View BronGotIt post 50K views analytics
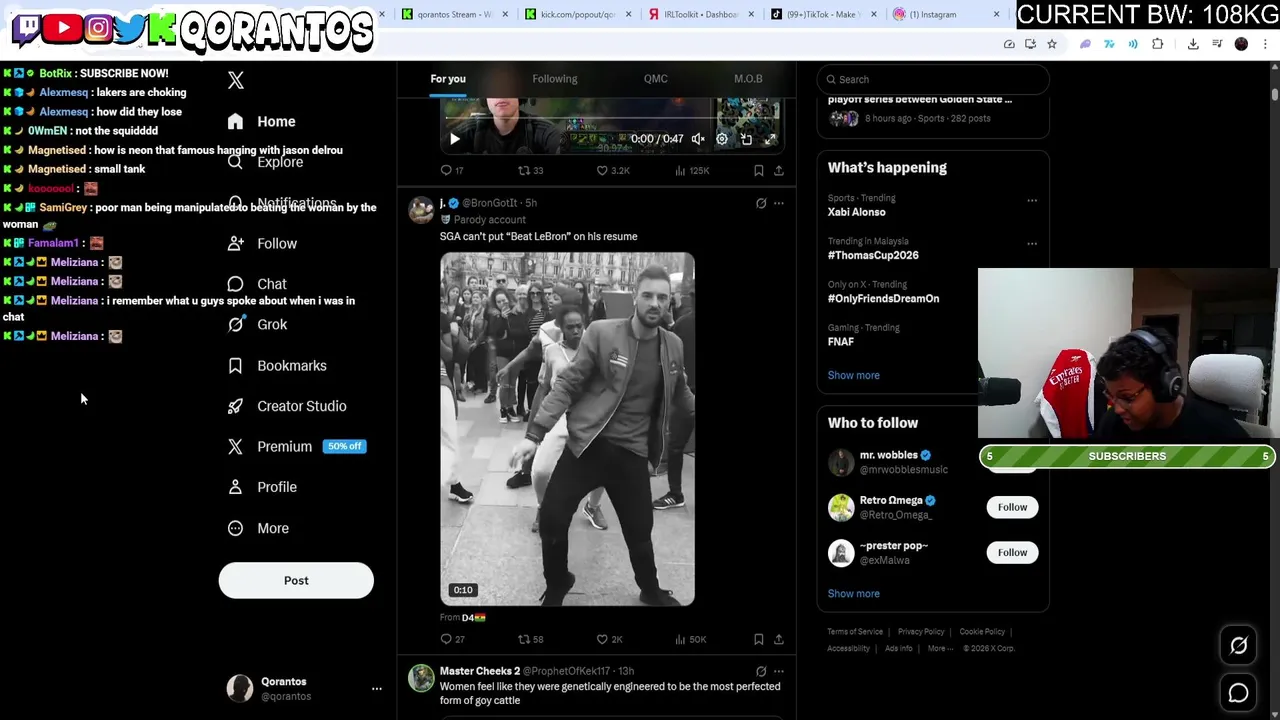The image size is (1280, 720). click(x=690, y=640)
